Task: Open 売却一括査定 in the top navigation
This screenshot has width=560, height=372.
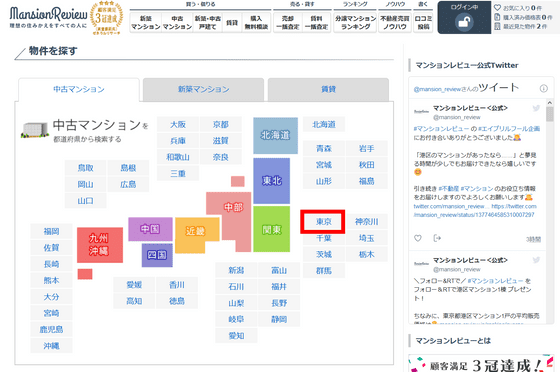Action: click(x=288, y=22)
